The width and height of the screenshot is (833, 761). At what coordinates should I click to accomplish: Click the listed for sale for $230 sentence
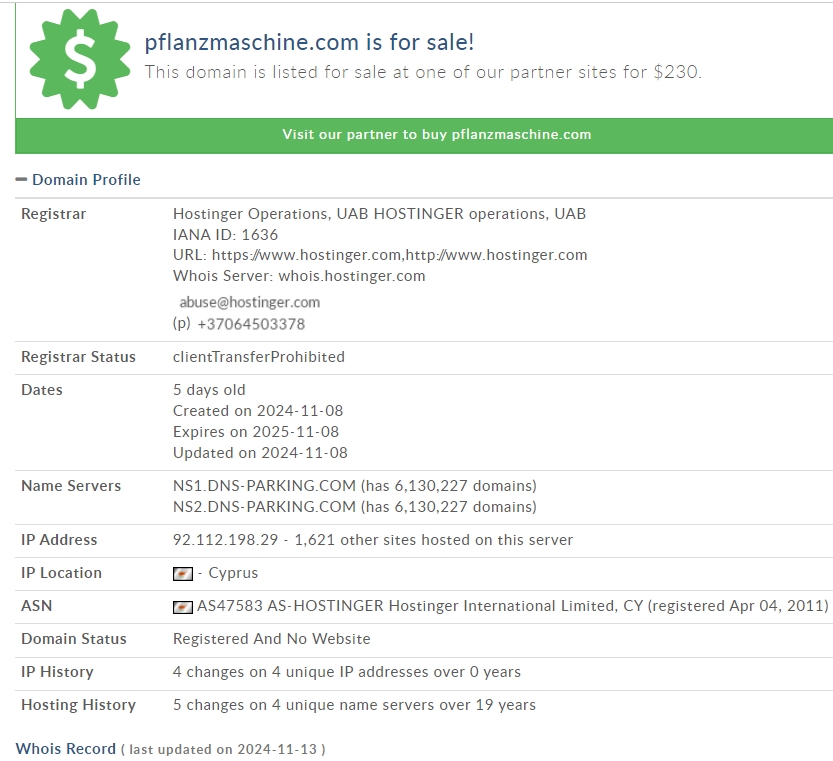423,72
